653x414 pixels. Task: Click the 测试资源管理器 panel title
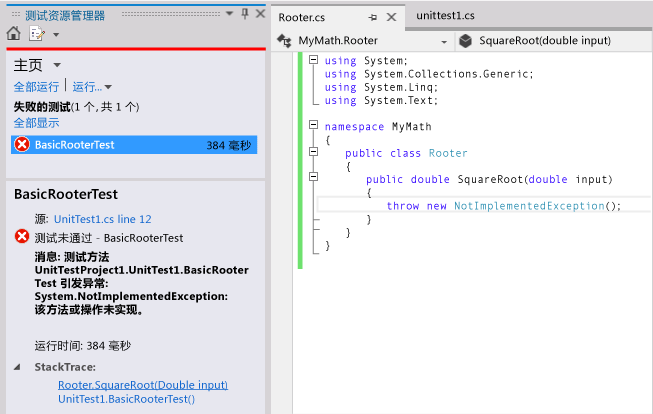point(65,16)
